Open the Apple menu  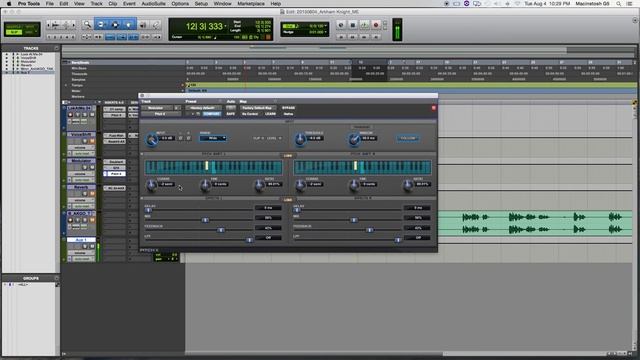(x=9, y=4)
